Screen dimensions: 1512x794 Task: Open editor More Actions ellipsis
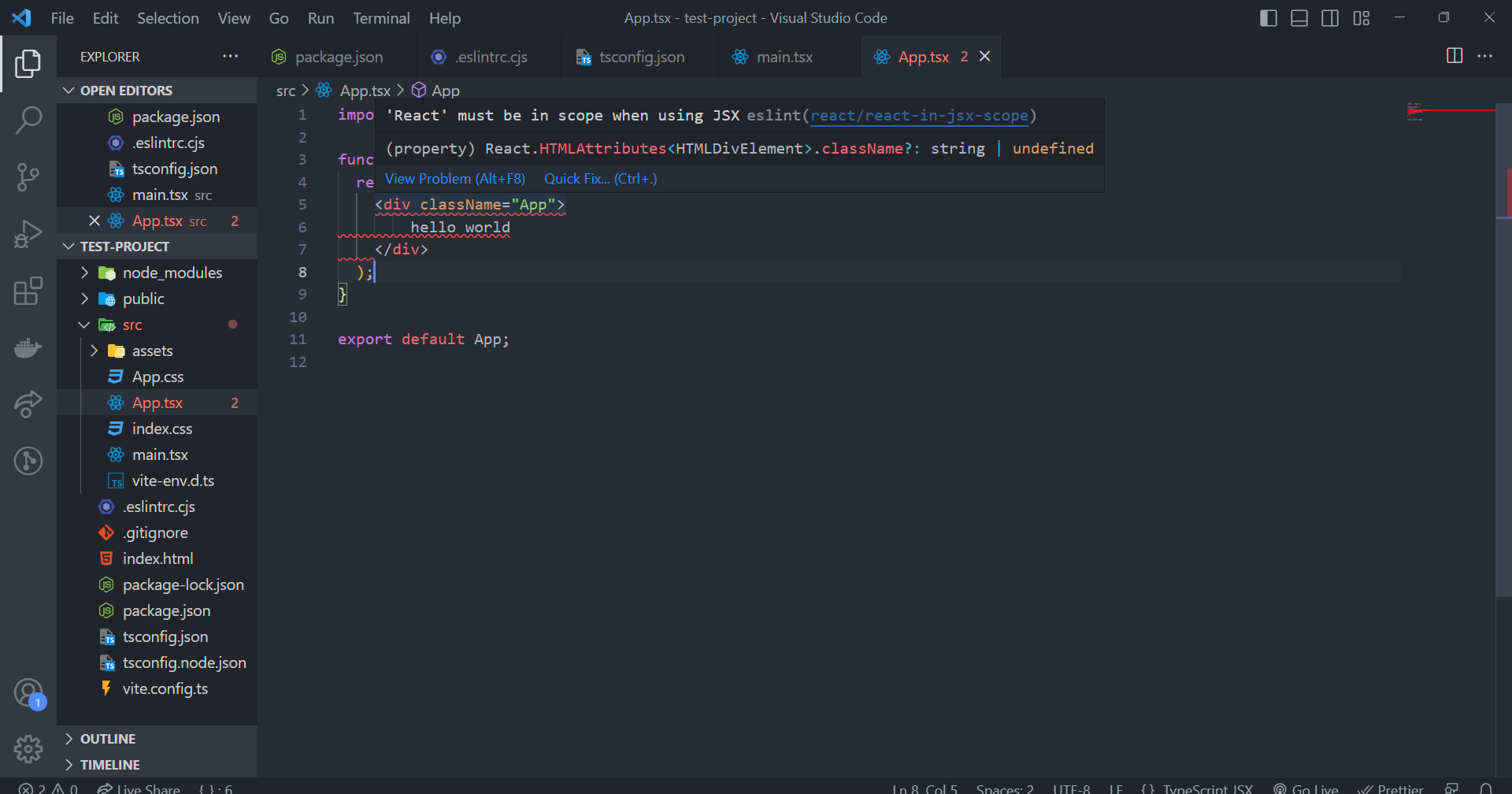pyautogui.click(x=1485, y=56)
